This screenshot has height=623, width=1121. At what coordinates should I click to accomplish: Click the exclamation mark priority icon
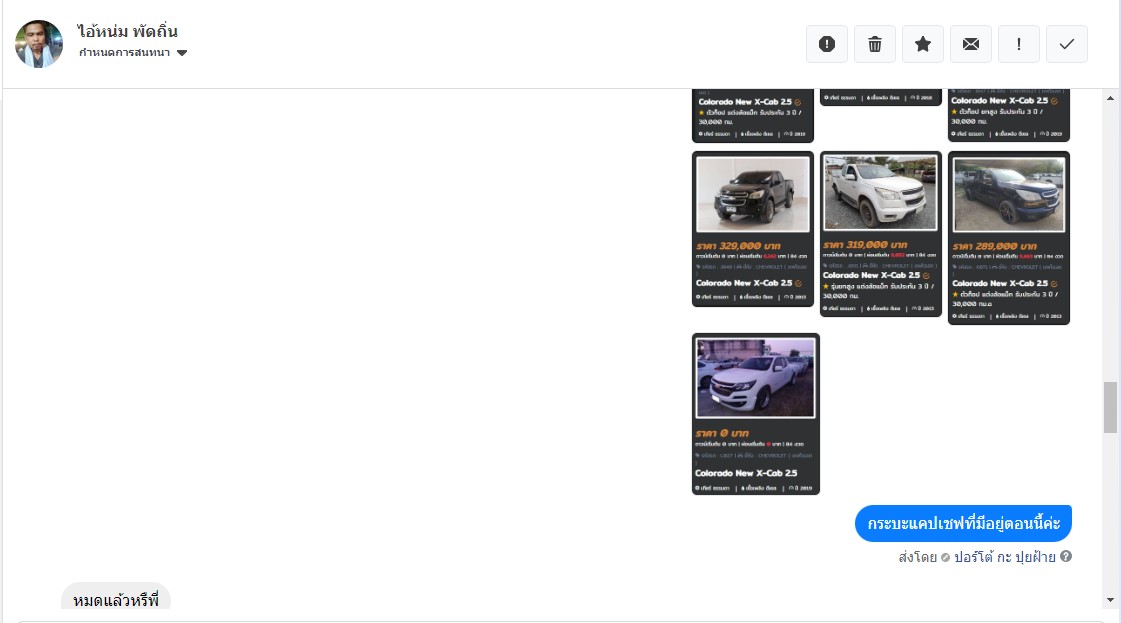(x=1018, y=44)
